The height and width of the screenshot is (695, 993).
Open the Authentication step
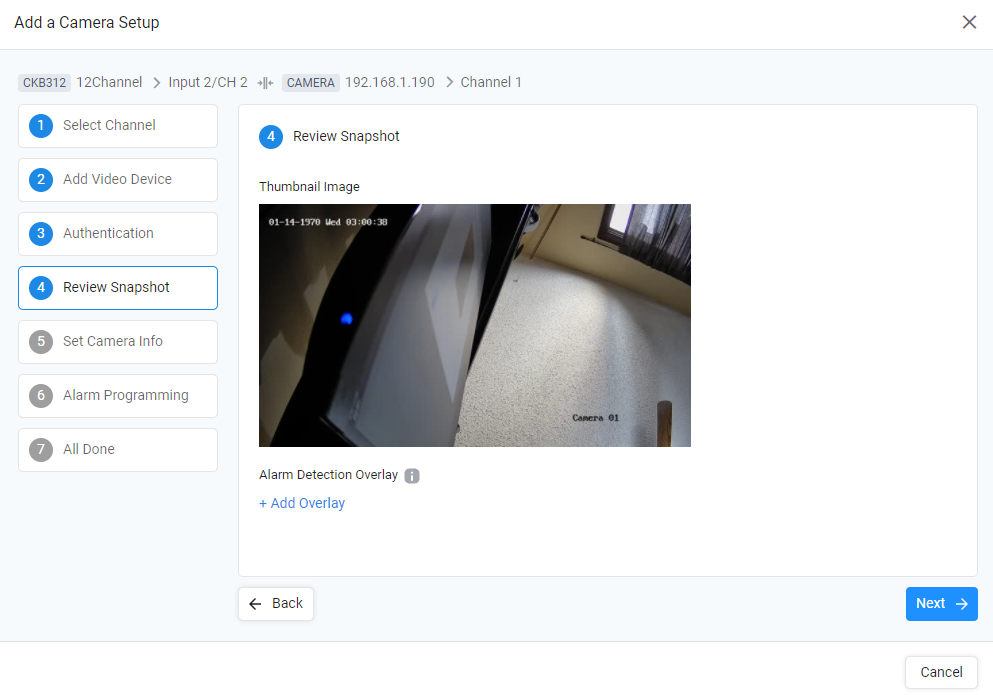118,233
